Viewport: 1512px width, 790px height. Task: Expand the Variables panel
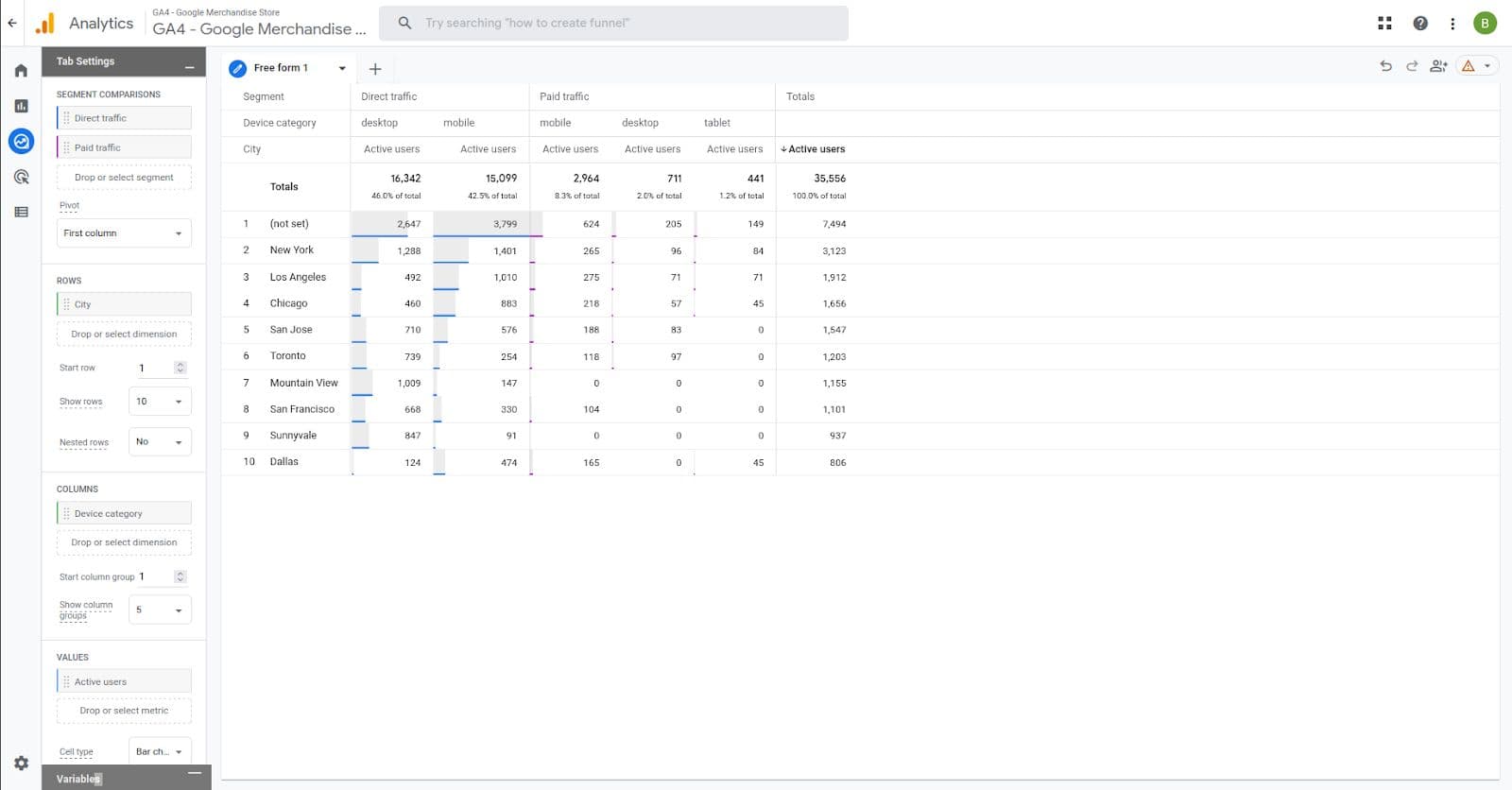tap(194, 774)
